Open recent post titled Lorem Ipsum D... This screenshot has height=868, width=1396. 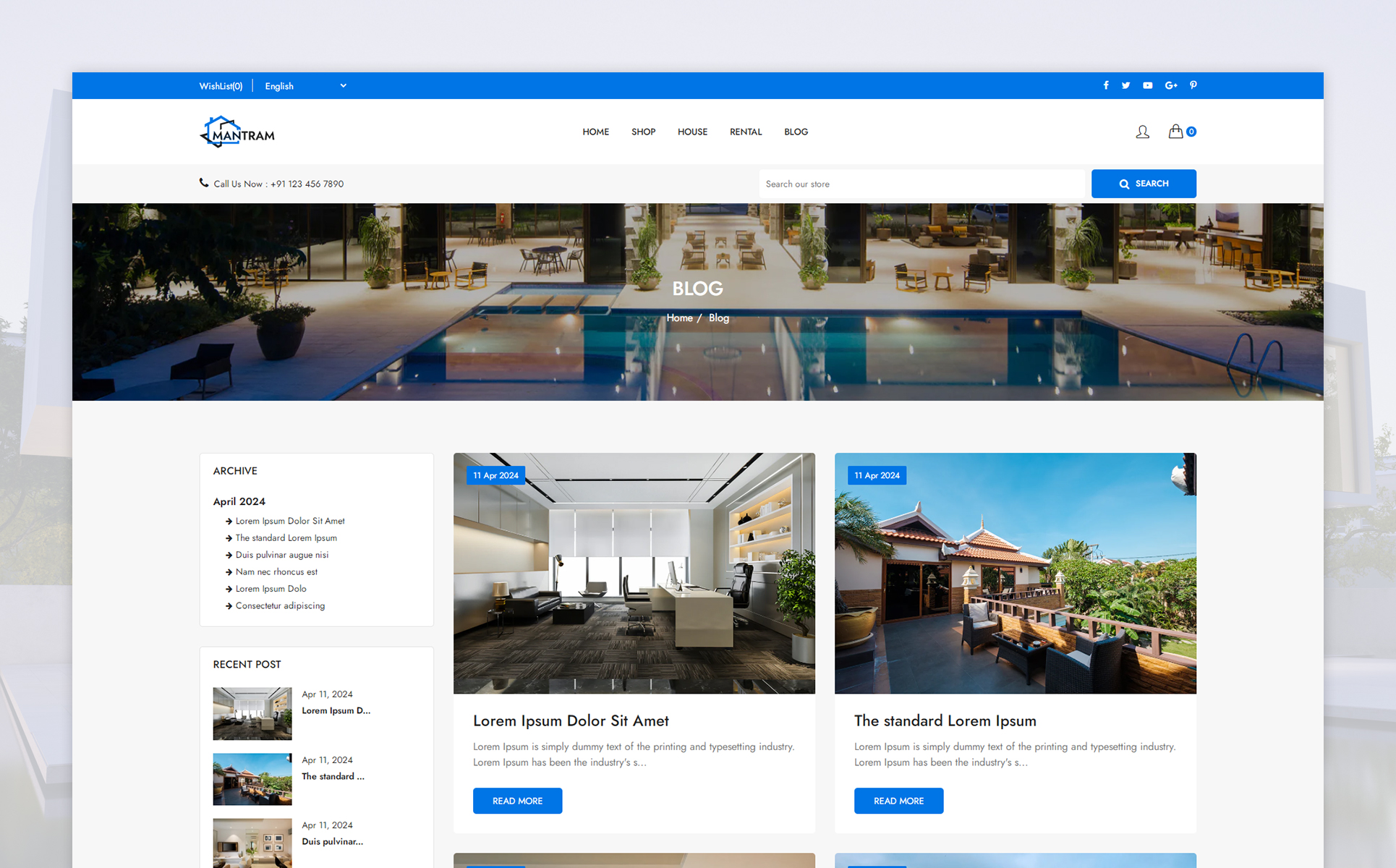[336, 711]
